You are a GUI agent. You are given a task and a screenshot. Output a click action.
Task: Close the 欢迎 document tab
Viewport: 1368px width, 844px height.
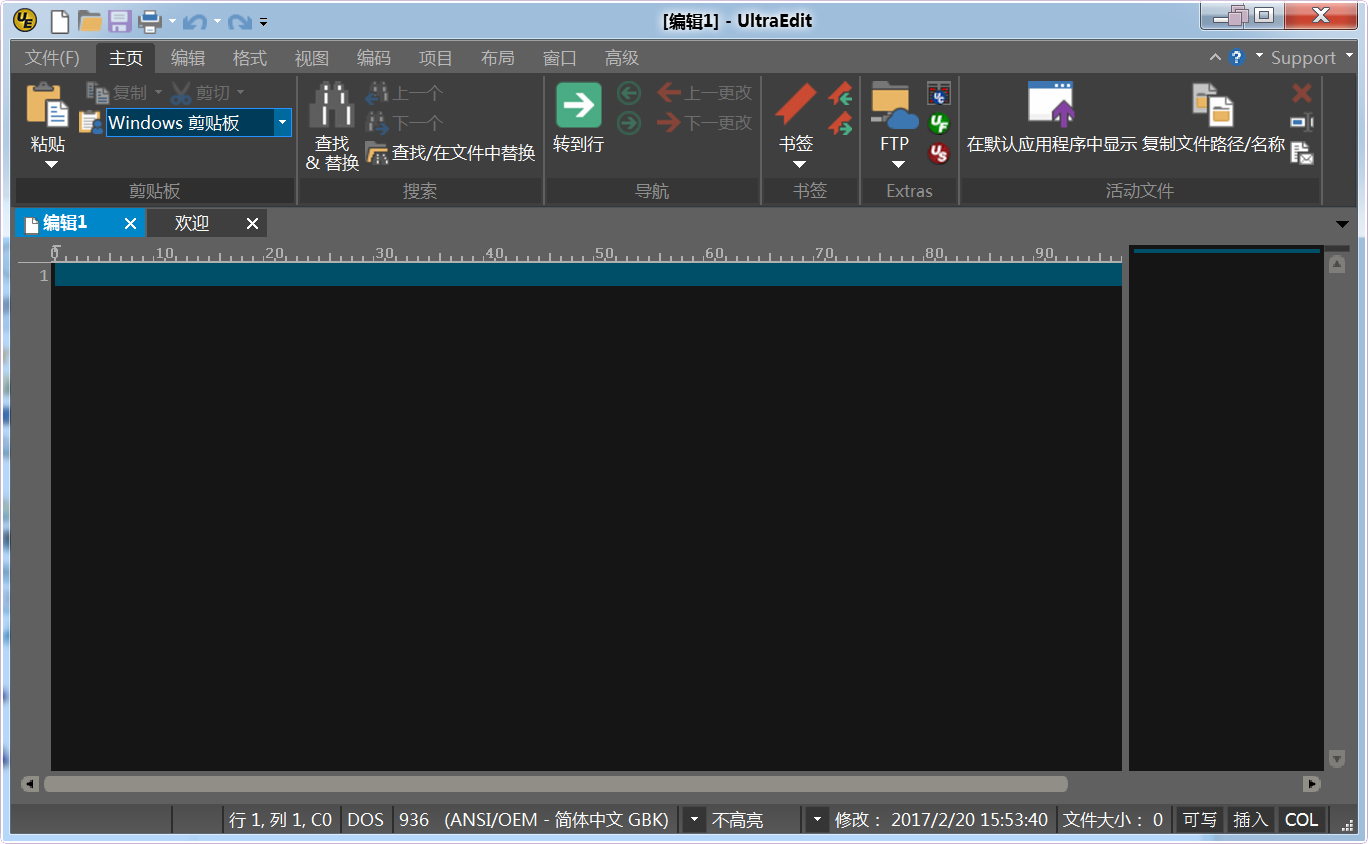[x=252, y=223]
